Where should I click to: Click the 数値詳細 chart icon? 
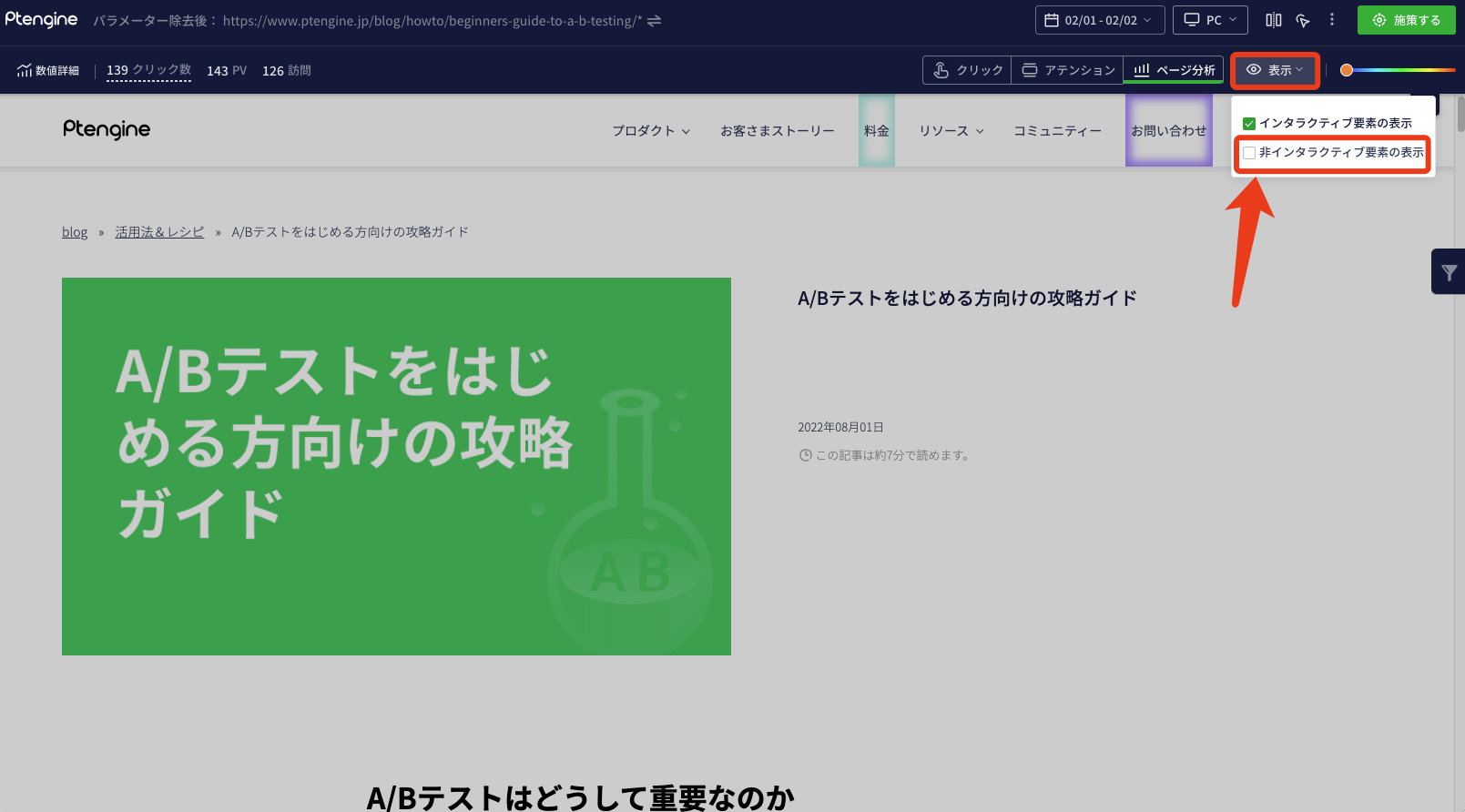(25, 70)
